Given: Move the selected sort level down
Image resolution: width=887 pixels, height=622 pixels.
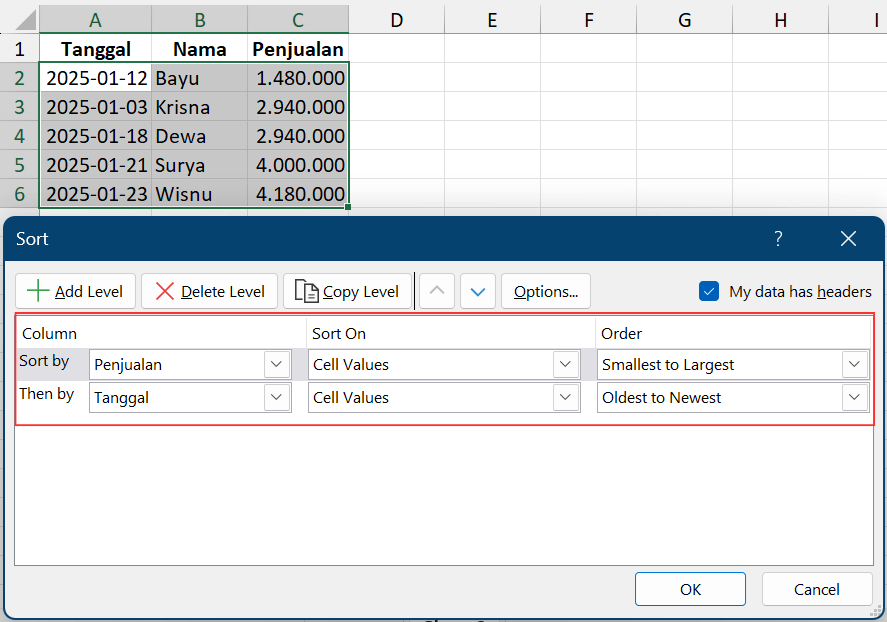Looking at the screenshot, I should [x=477, y=291].
